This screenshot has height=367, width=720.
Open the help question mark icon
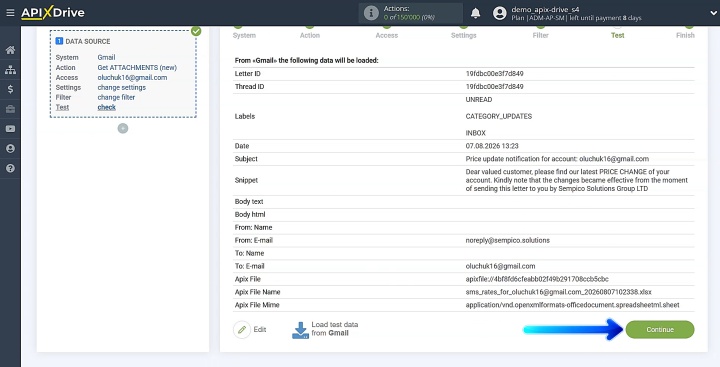(10, 168)
